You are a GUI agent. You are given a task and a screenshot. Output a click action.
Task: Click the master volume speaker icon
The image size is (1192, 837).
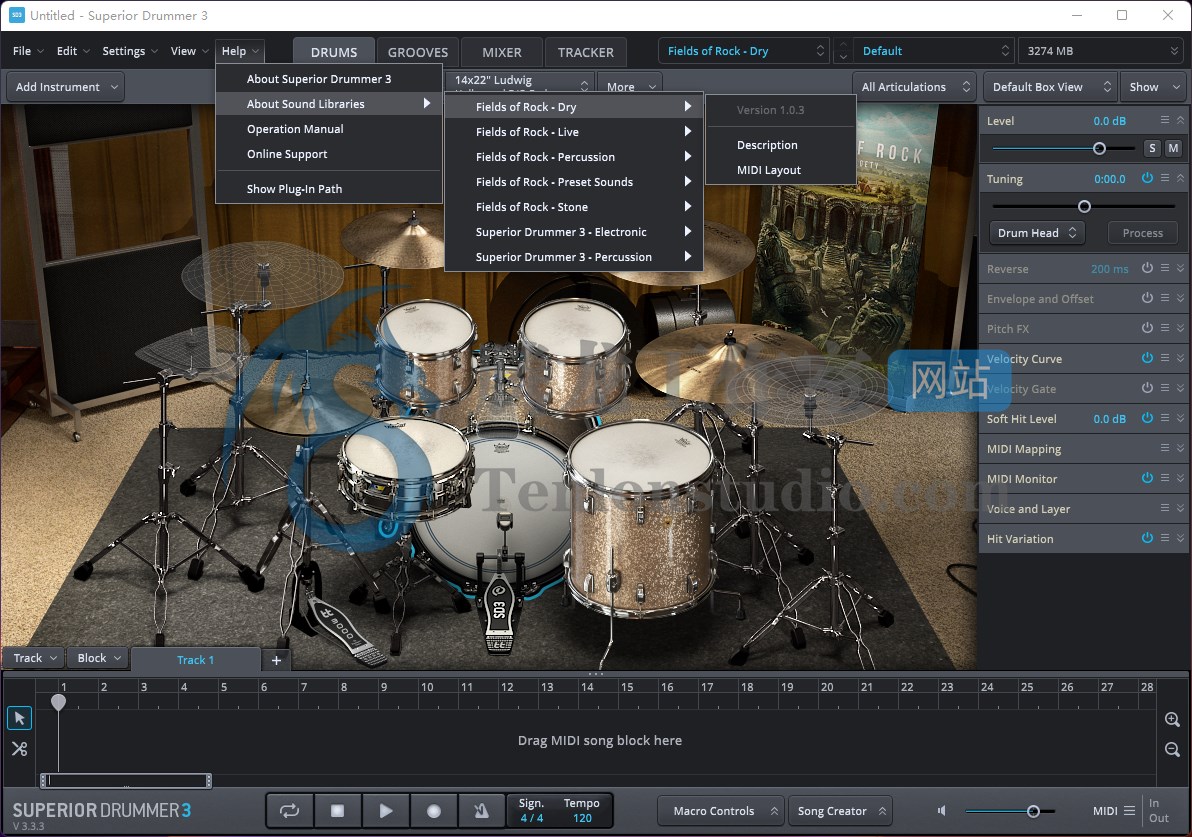[942, 810]
